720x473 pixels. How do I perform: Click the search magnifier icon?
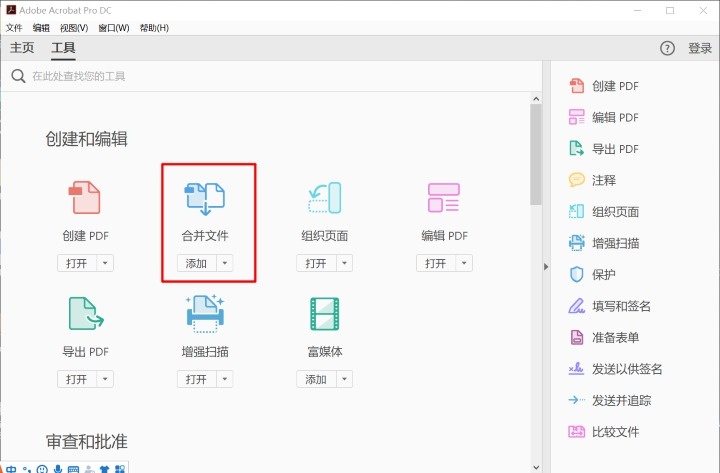click(18, 76)
